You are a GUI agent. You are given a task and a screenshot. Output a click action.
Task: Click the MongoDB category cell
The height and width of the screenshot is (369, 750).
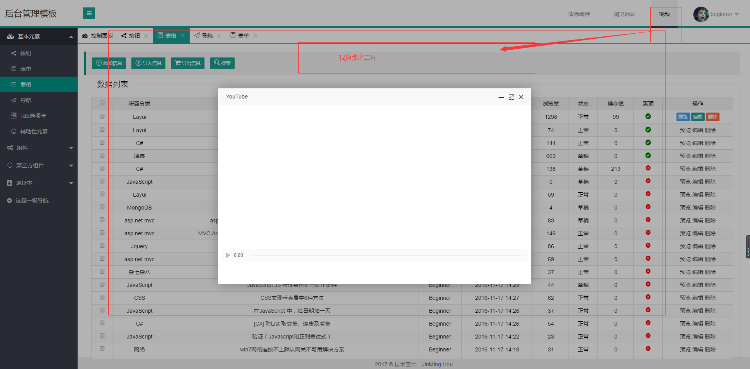coord(139,208)
